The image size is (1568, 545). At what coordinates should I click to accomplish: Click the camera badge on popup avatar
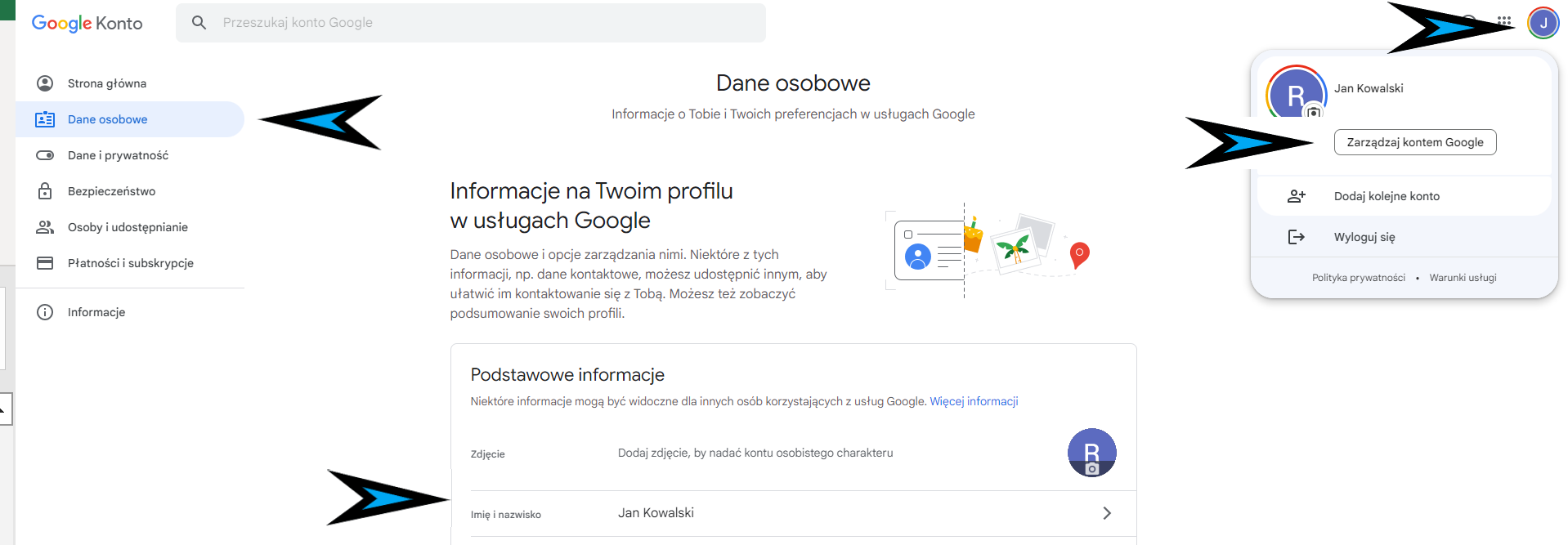(x=1314, y=112)
